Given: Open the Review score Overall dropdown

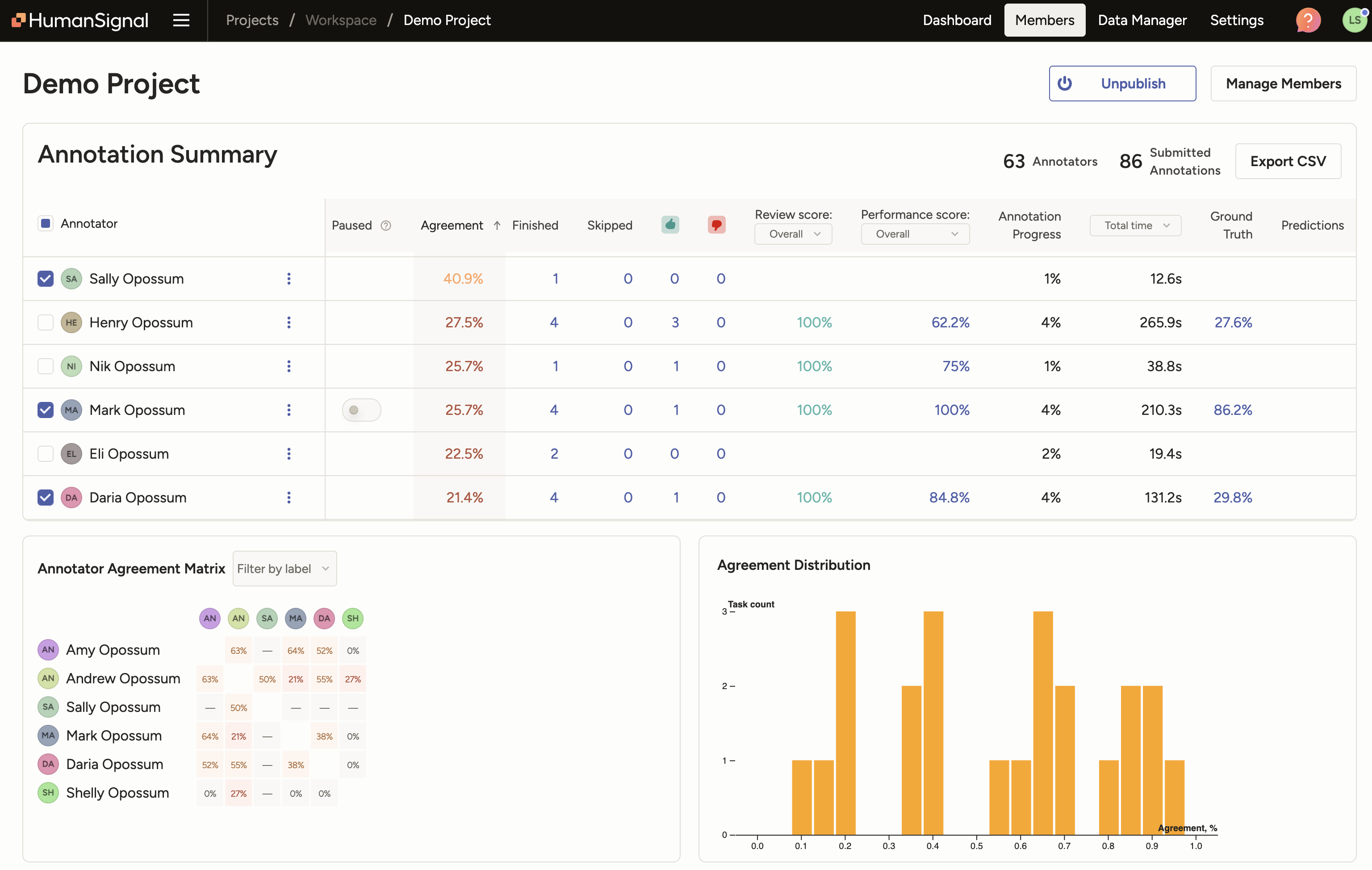Looking at the screenshot, I should click(793, 234).
